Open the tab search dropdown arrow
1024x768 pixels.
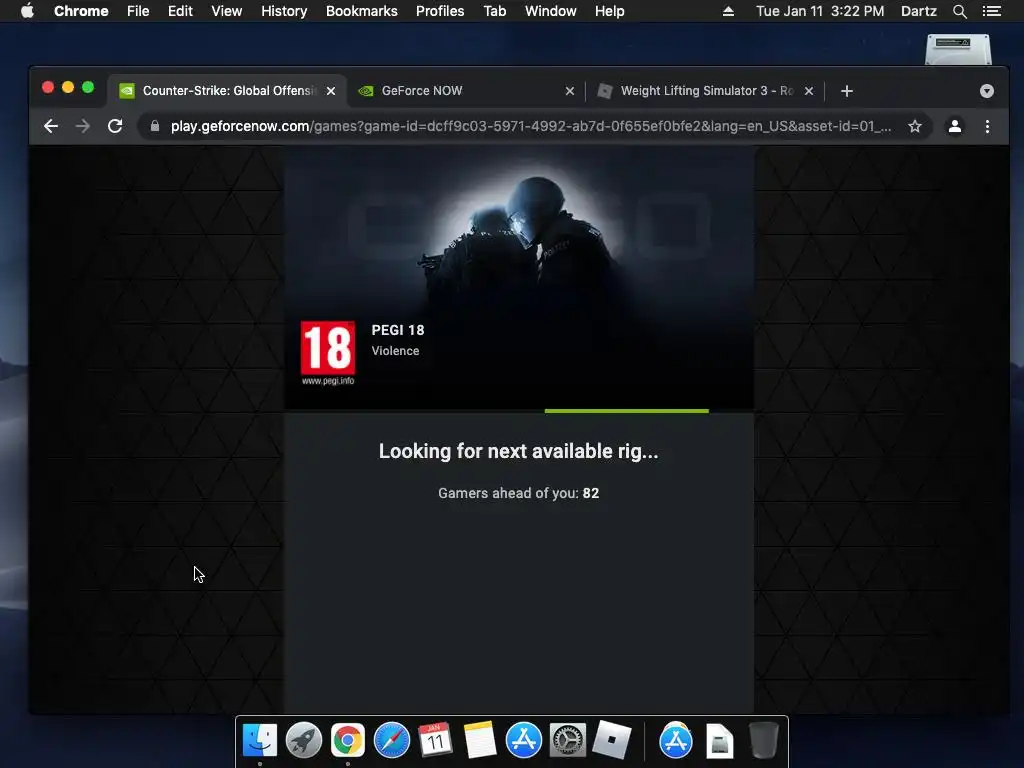(987, 91)
